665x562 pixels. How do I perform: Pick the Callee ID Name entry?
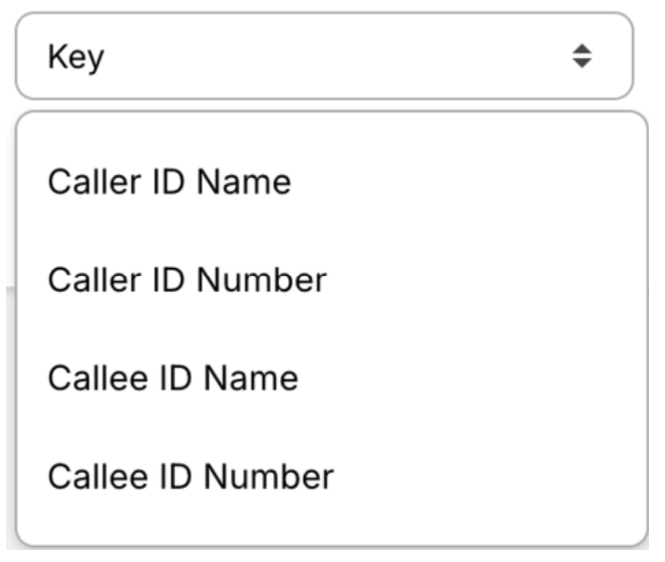172,378
